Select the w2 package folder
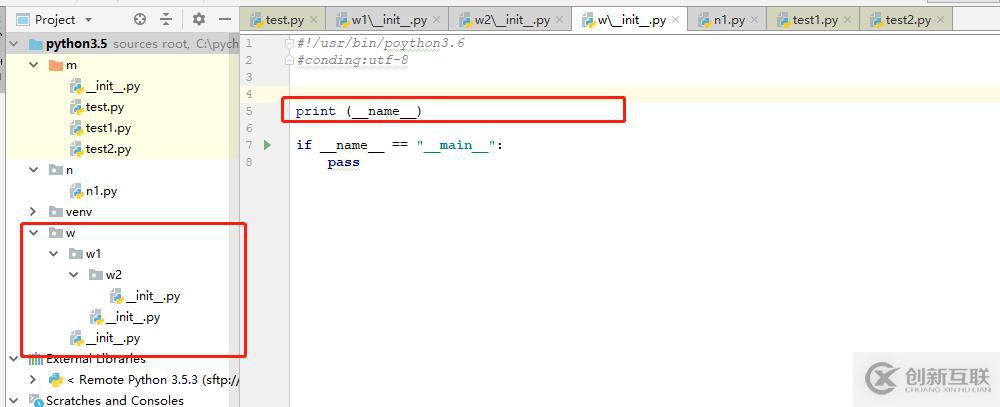Viewport: 1000px width, 407px height. pos(114,275)
